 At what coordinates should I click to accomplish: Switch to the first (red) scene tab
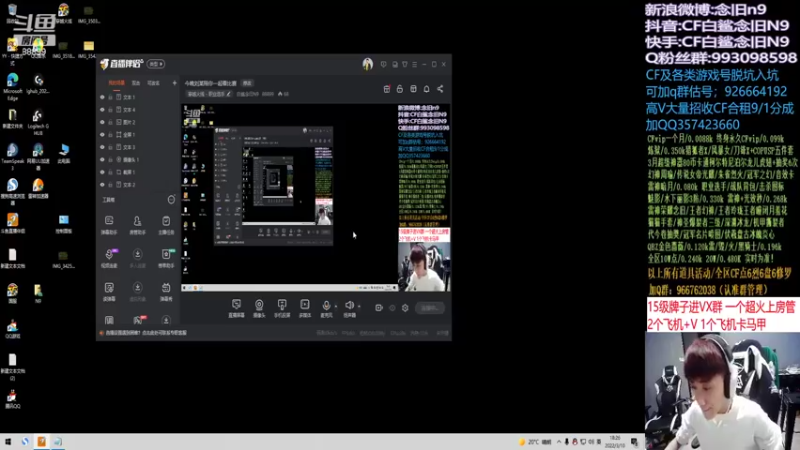click(x=116, y=83)
